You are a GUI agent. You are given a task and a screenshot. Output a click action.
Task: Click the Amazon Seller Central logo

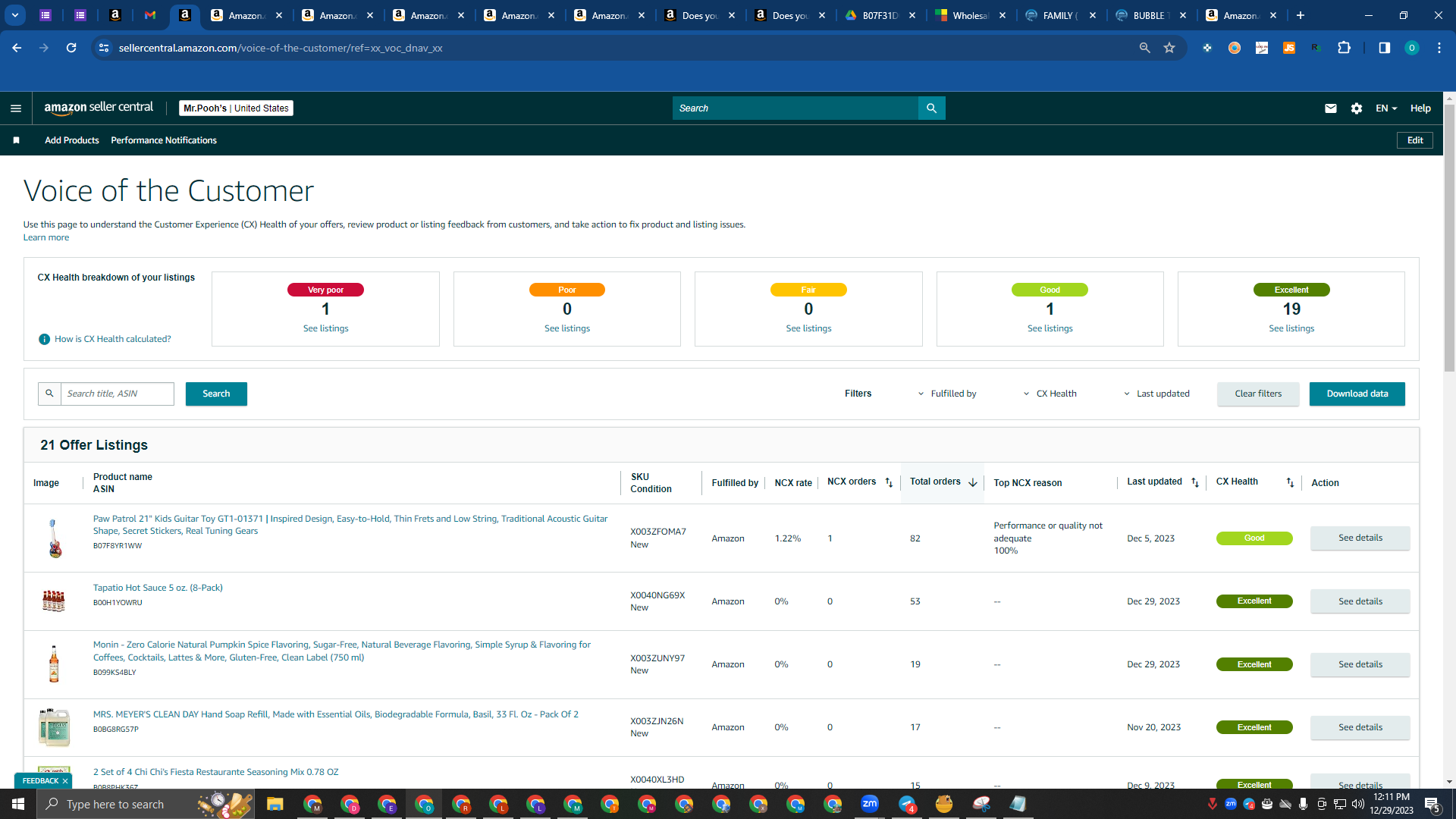pyautogui.click(x=99, y=108)
